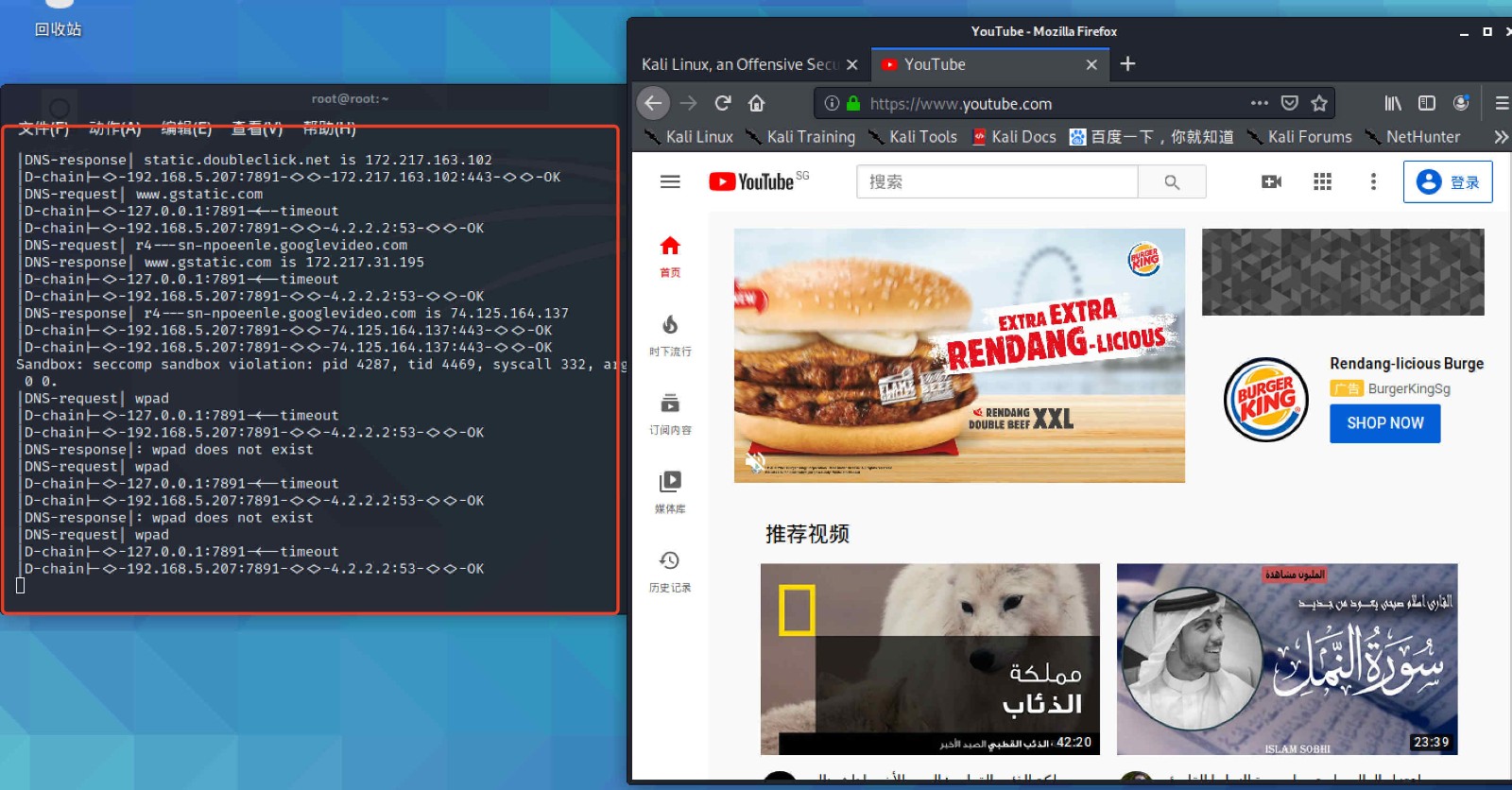Save page to Pocket icon

(x=1290, y=103)
